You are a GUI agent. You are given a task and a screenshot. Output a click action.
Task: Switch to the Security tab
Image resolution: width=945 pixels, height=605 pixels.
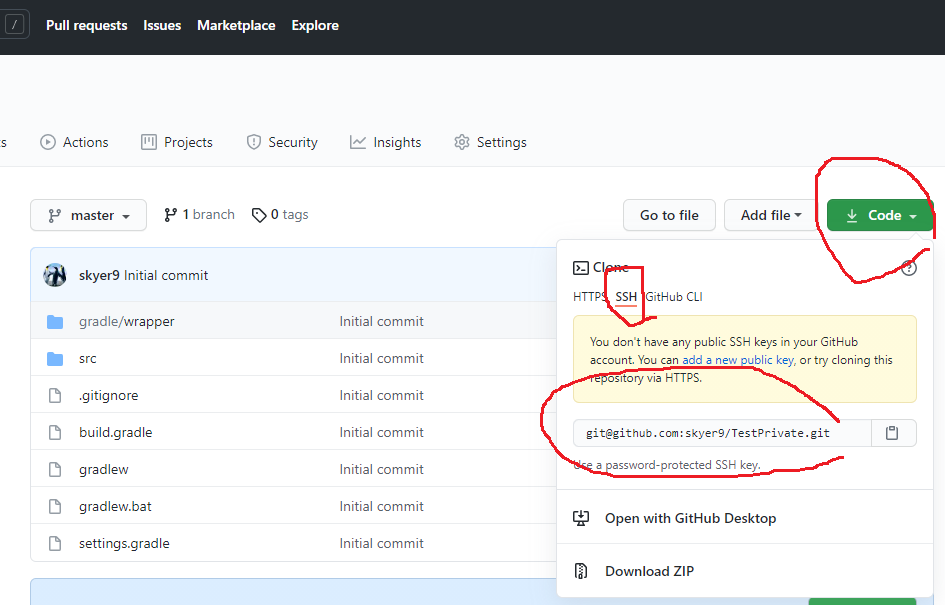pyautogui.click(x=282, y=142)
